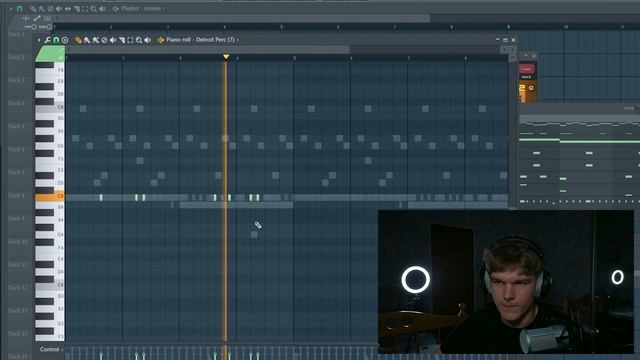Viewport: 640px width, 360px height.
Task: Click the Piano roll - Detroit Perc title
Action: point(200,40)
